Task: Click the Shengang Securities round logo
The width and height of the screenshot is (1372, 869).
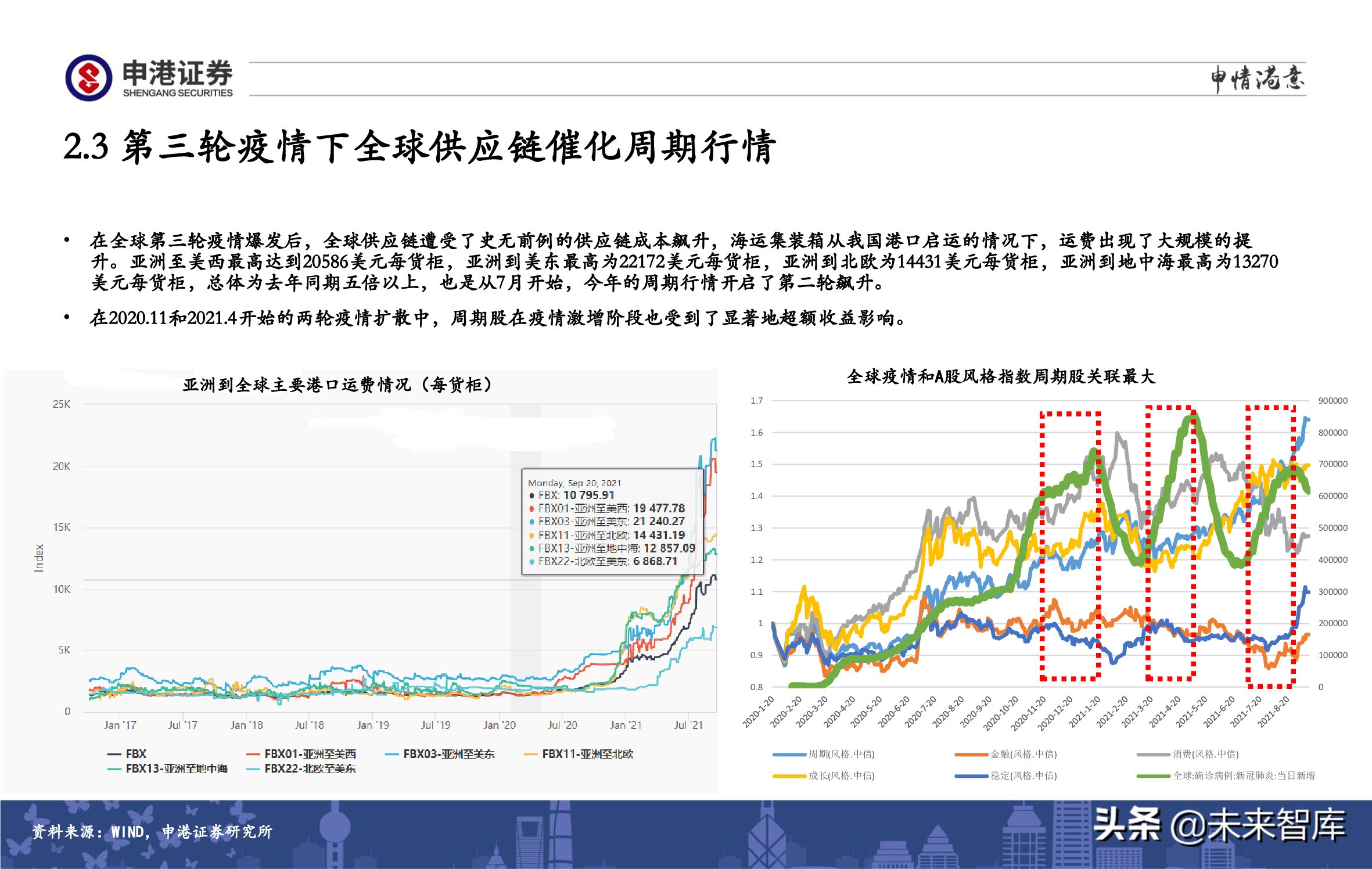Action: [x=88, y=78]
